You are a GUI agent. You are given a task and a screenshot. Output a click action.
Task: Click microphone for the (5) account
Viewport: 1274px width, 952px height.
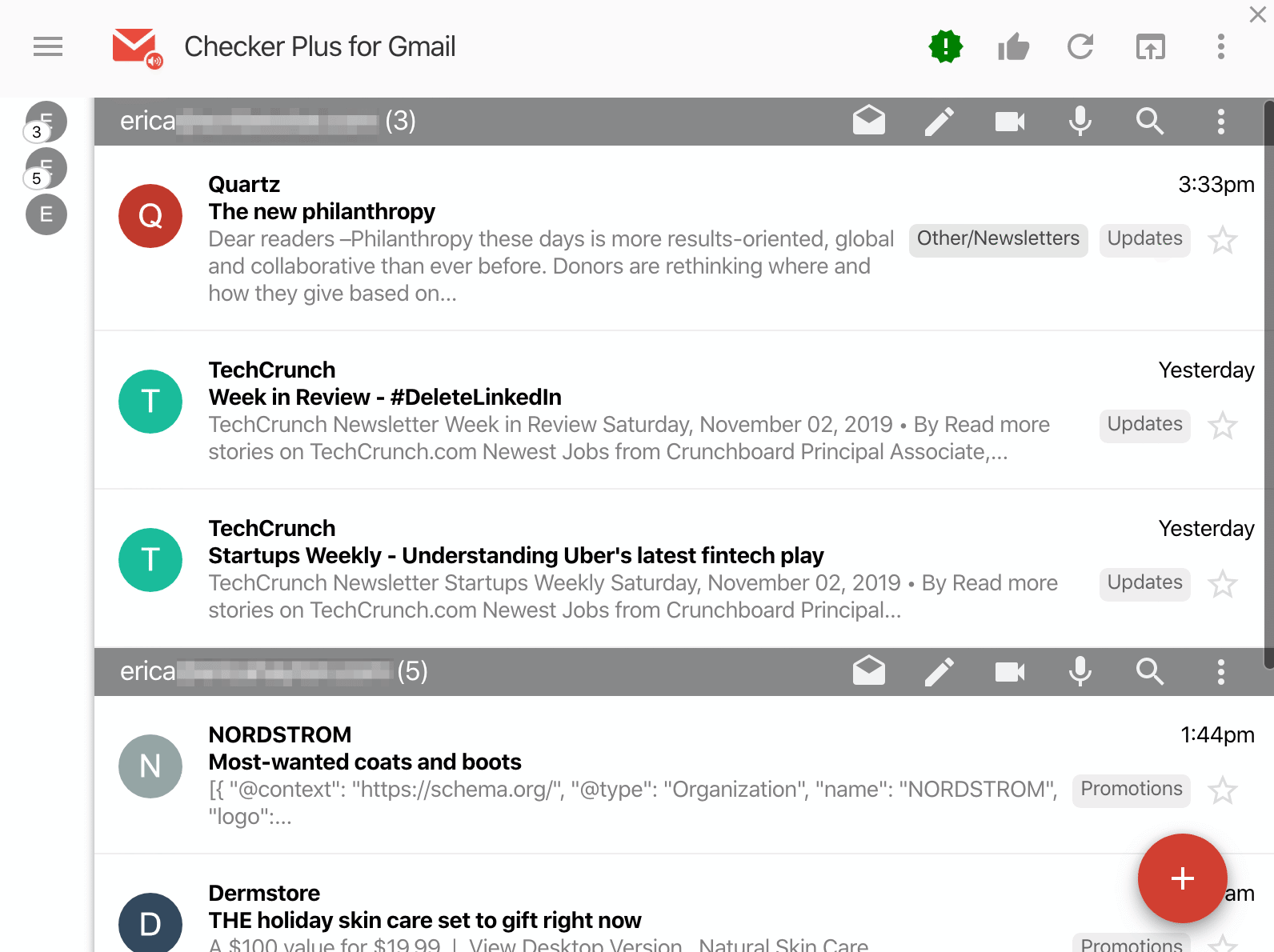point(1080,671)
